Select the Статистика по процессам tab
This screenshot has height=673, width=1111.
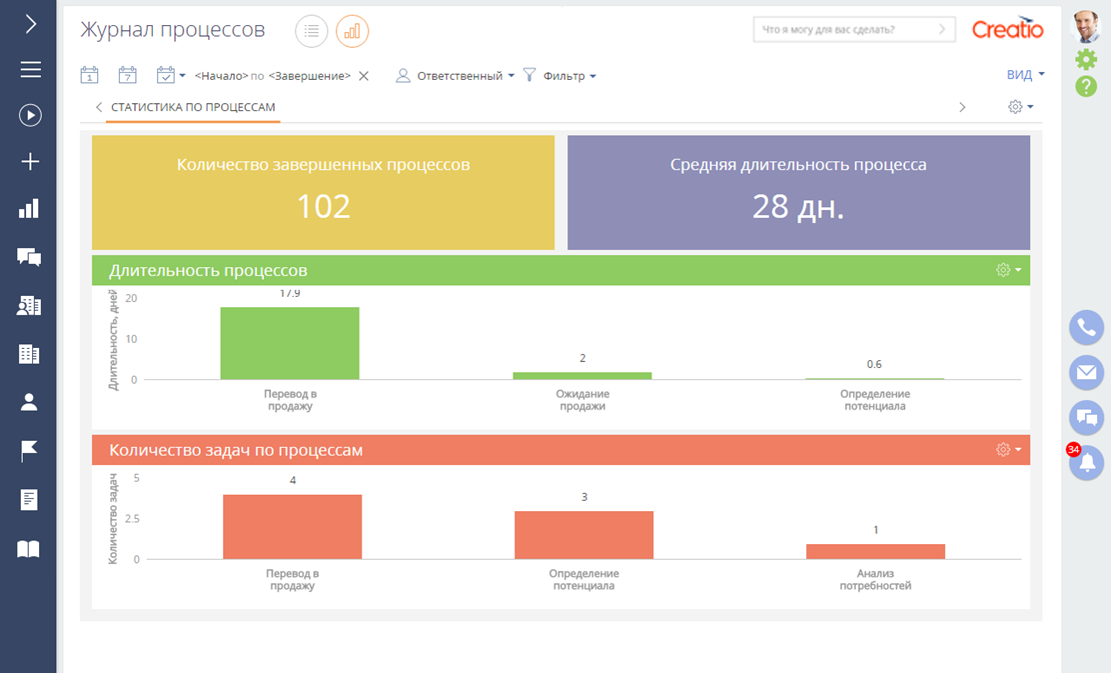pos(193,107)
